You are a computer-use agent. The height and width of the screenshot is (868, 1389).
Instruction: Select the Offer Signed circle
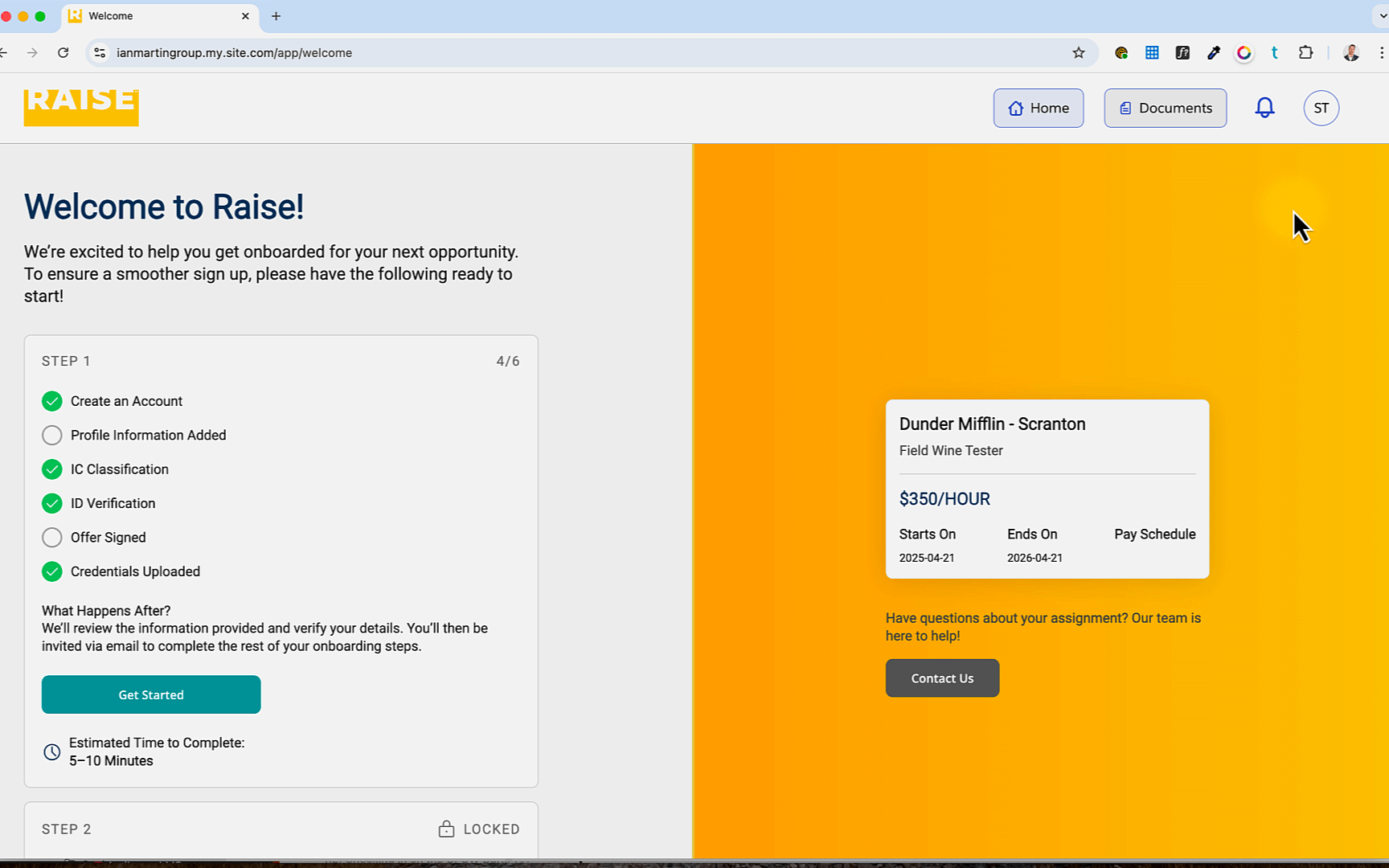tap(52, 537)
